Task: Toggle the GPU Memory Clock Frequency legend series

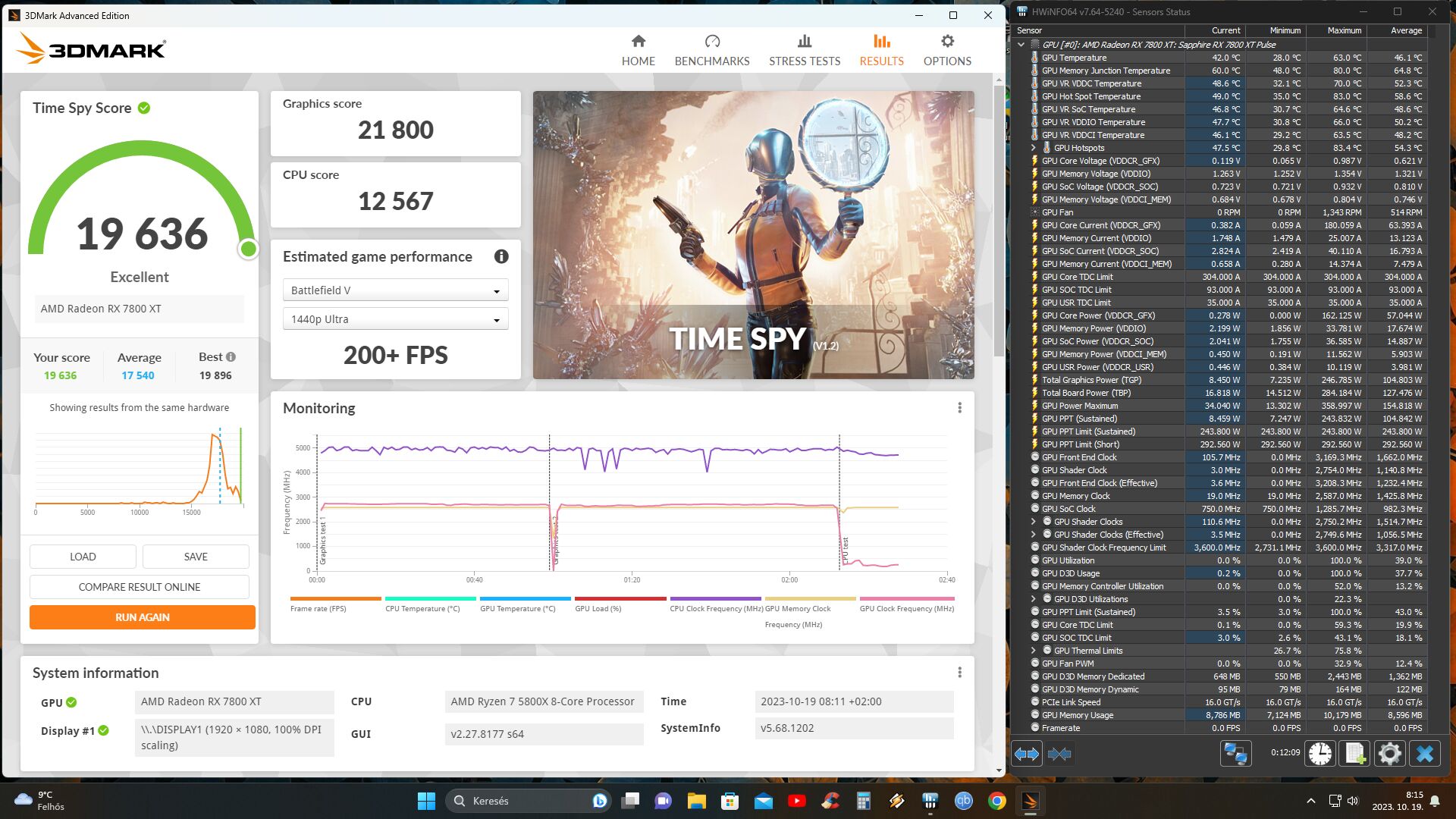Action: pos(810,612)
